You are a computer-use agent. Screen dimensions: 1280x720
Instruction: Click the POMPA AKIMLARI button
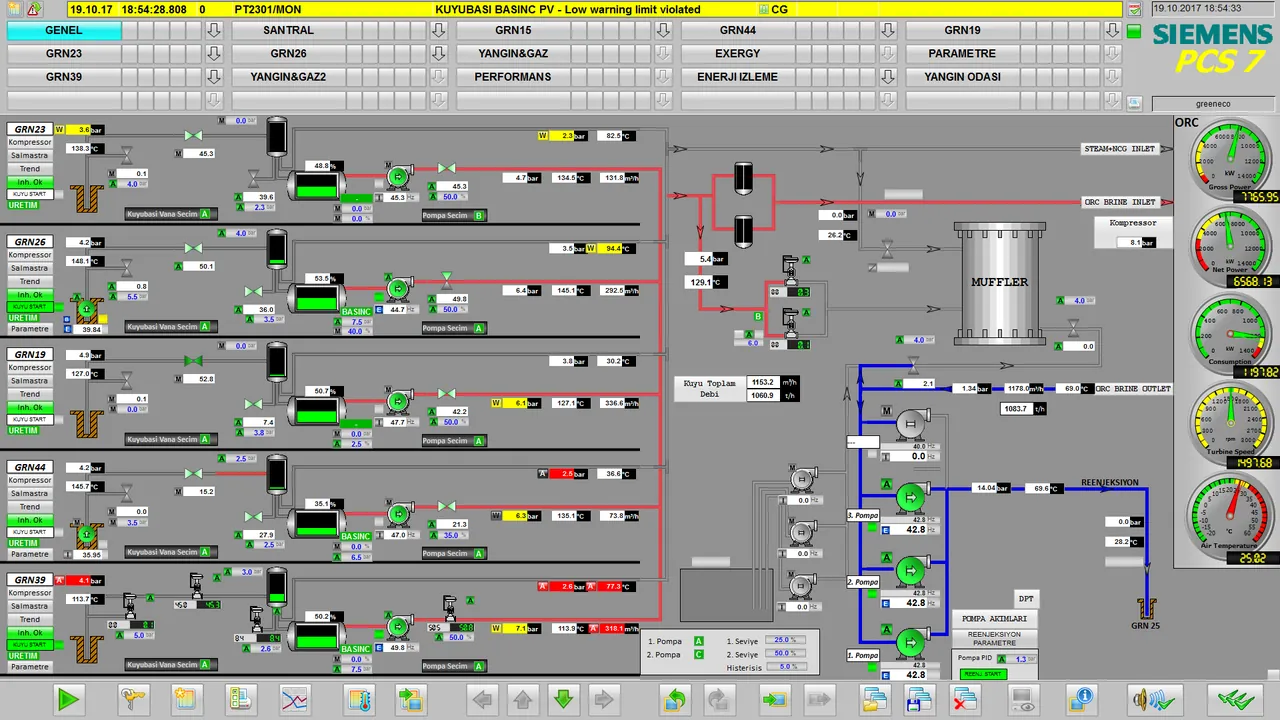click(x=994, y=619)
